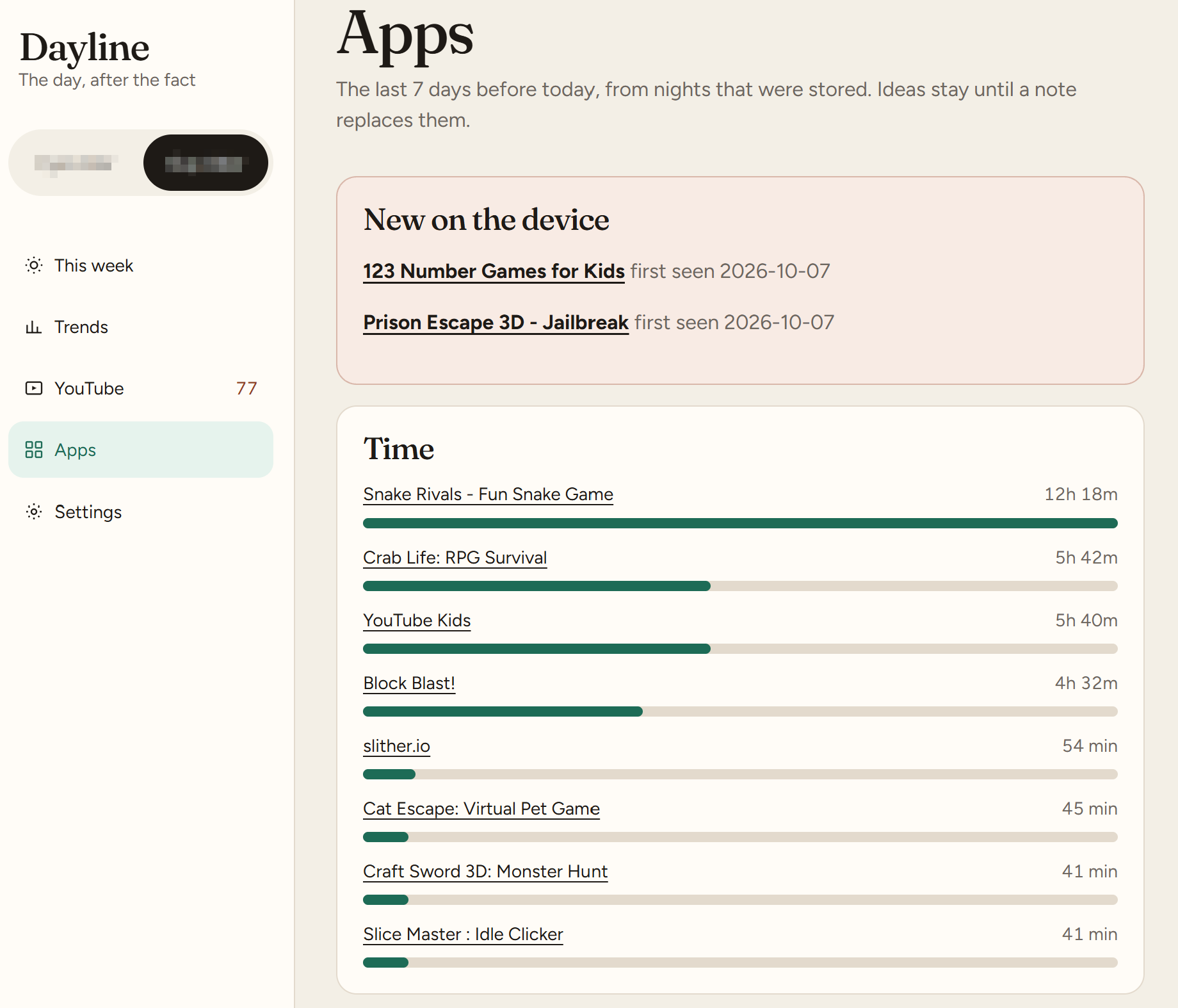Image resolution: width=1178 pixels, height=1008 pixels.
Task: Open Cat Escape: Virtual Pet Game link
Action: [481, 809]
